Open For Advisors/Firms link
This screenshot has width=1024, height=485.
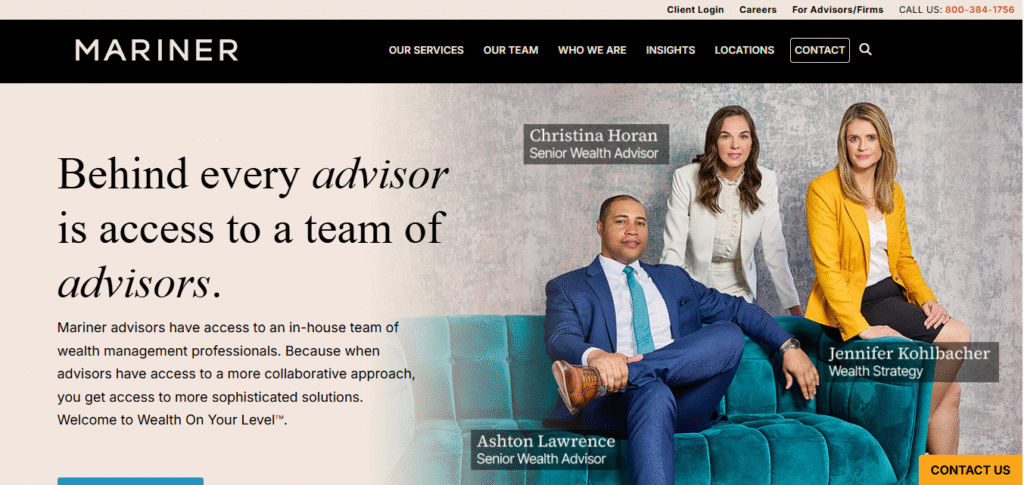pos(837,10)
